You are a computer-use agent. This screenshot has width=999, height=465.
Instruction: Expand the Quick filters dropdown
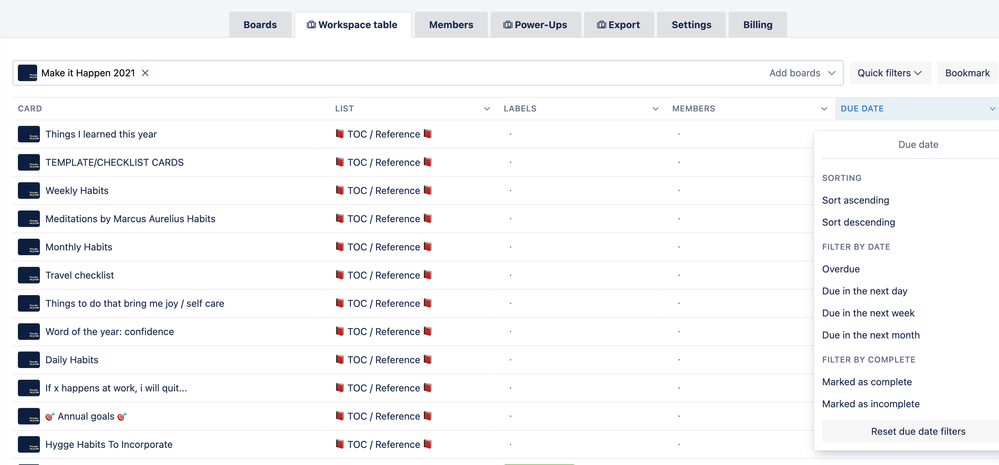(x=890, y=73)
